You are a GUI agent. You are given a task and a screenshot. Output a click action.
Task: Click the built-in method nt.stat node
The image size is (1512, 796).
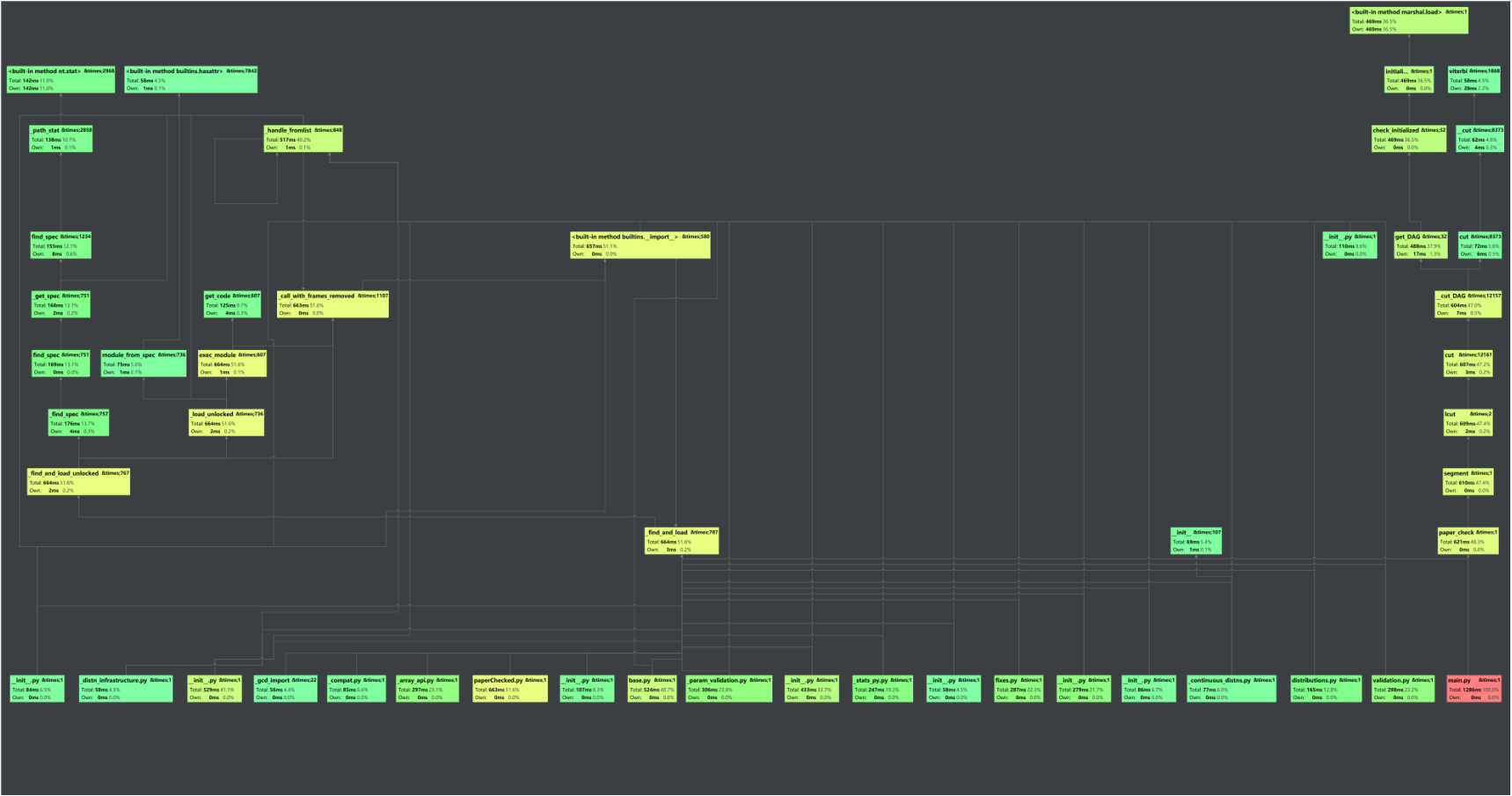point(62,79)
